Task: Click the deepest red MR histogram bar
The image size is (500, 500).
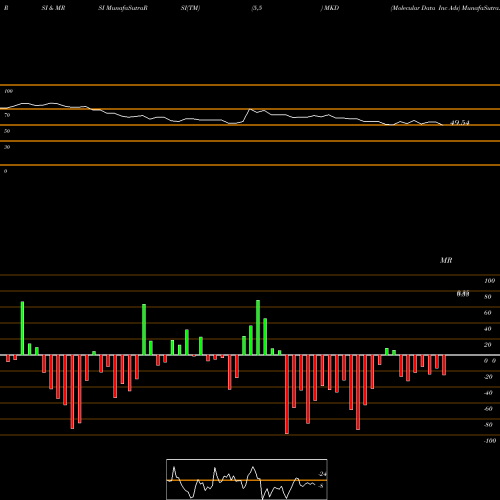Action: 287,394
